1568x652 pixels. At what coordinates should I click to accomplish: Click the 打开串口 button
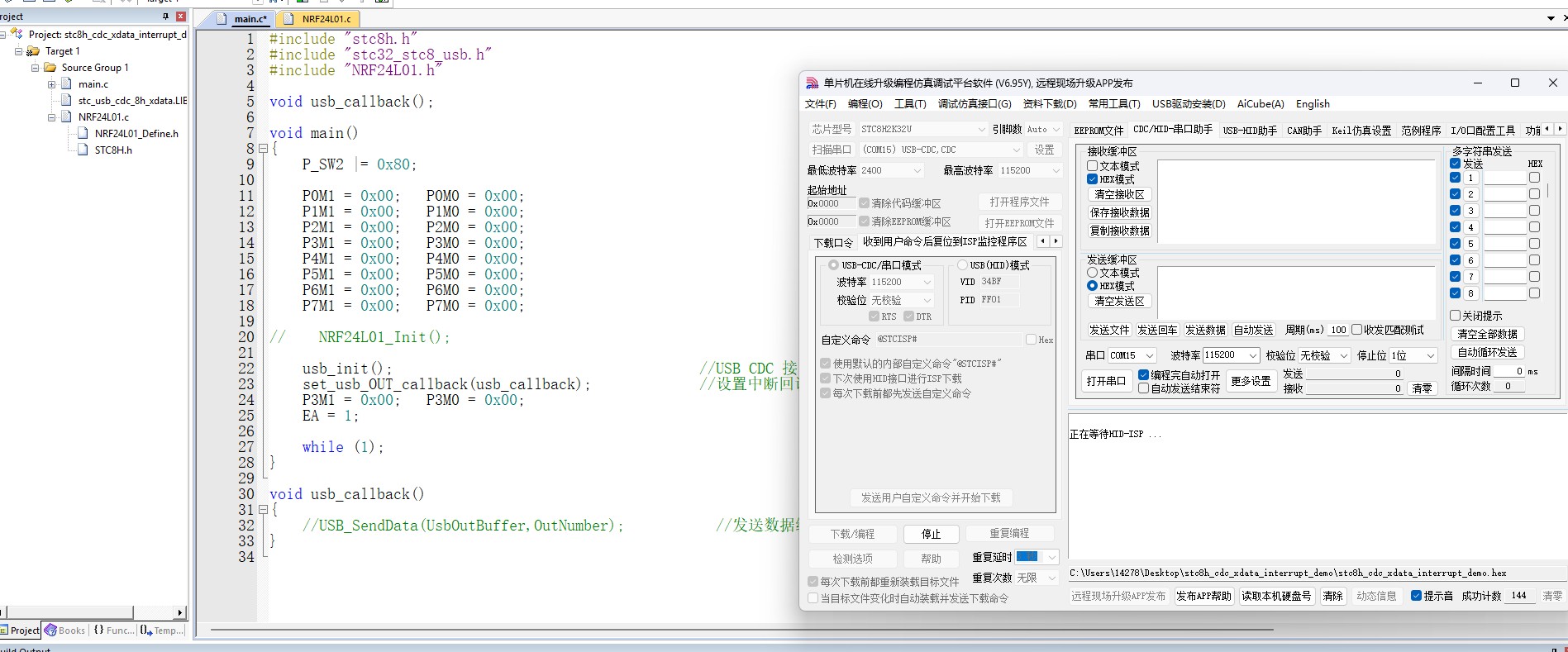[1106, 381]
